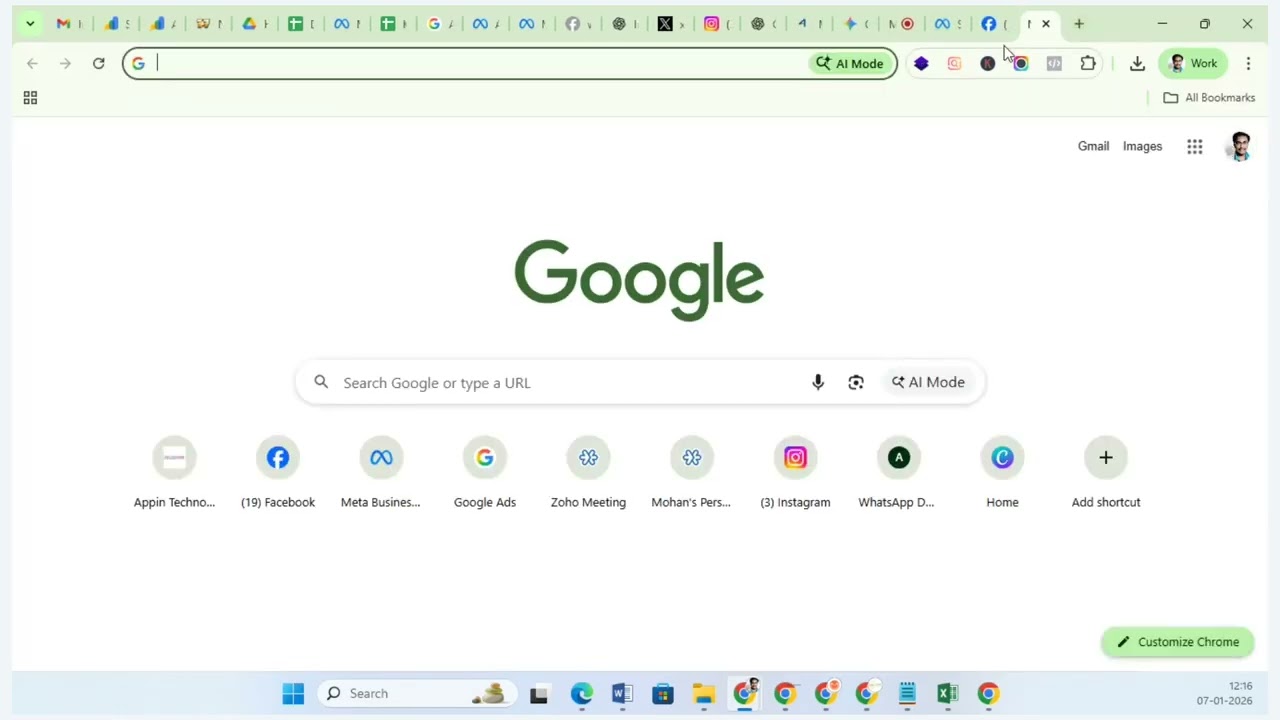Open the Zoho Meeting shortcut

(588, 474)
